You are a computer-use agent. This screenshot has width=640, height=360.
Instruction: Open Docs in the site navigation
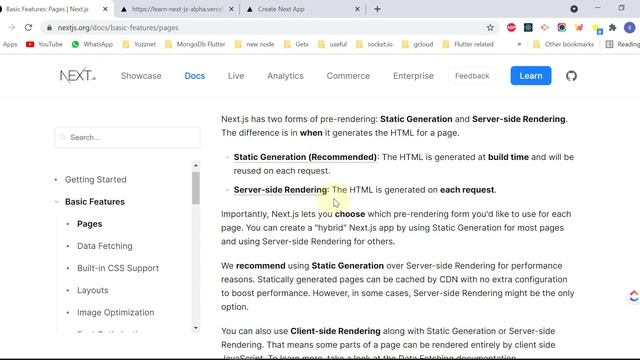click(195, 76)
